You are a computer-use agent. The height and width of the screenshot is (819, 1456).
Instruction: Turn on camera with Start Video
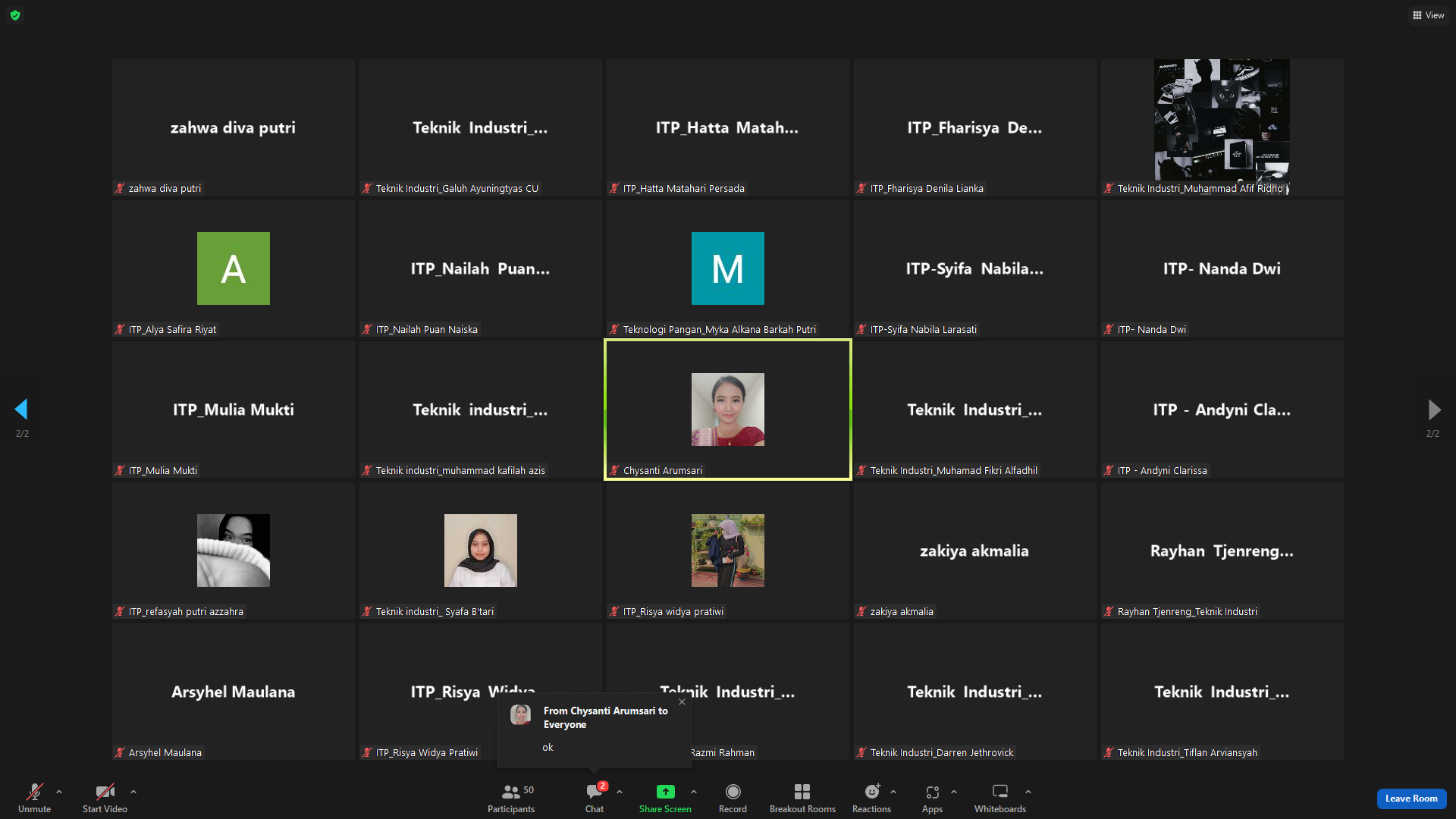(105, 792)
